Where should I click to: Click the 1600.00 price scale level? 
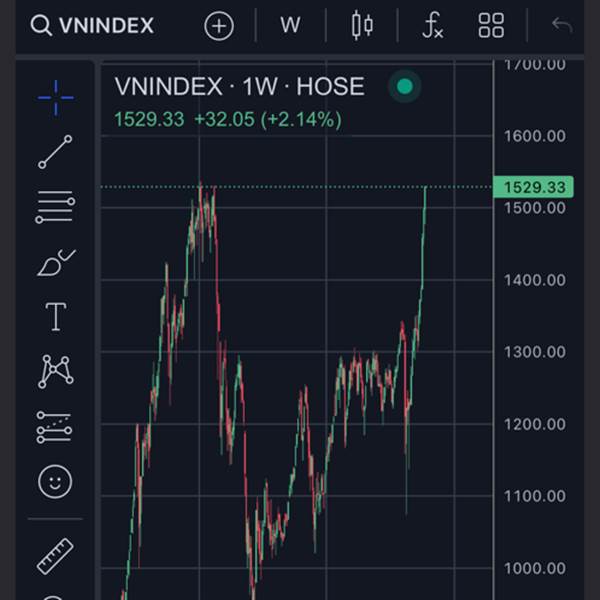(x=535, y=136)
